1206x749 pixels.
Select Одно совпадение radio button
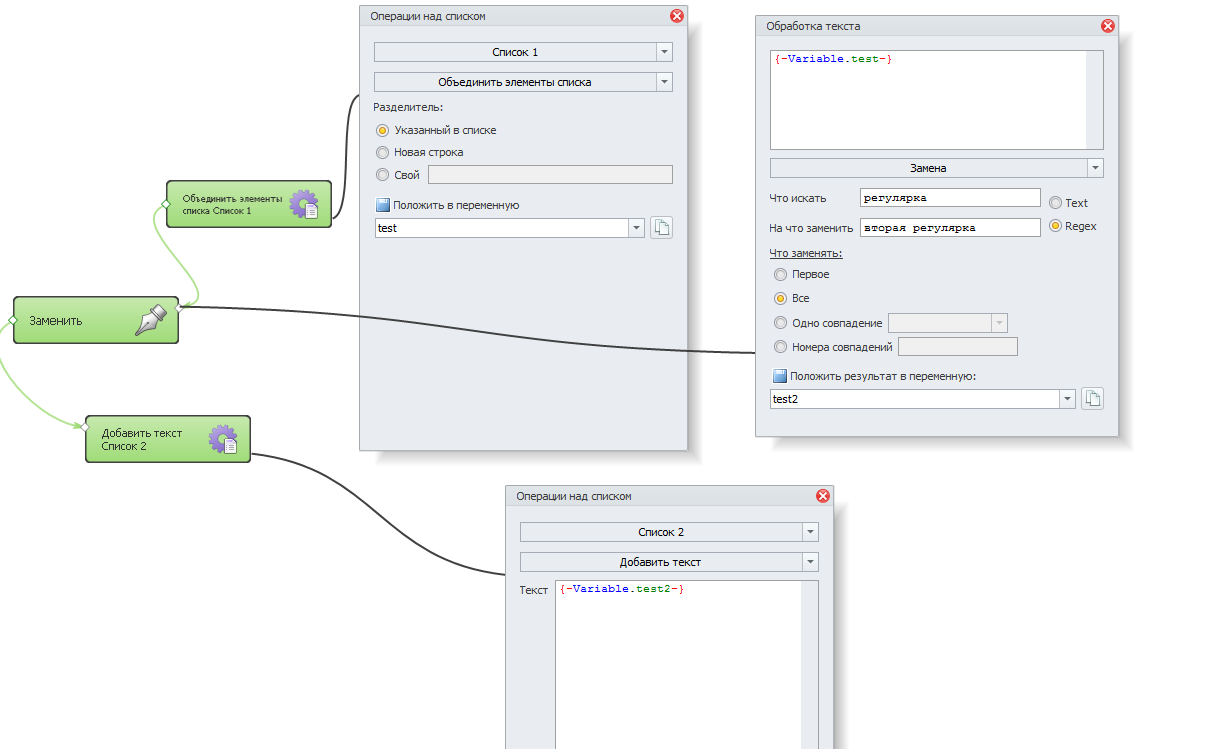[781, 323]
